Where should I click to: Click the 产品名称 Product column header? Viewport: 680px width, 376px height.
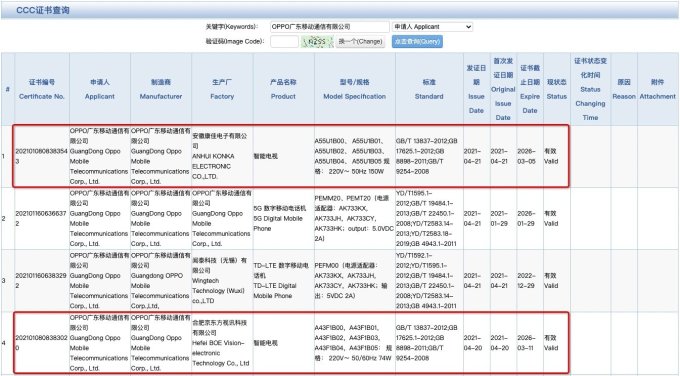(x=283, y=89)
